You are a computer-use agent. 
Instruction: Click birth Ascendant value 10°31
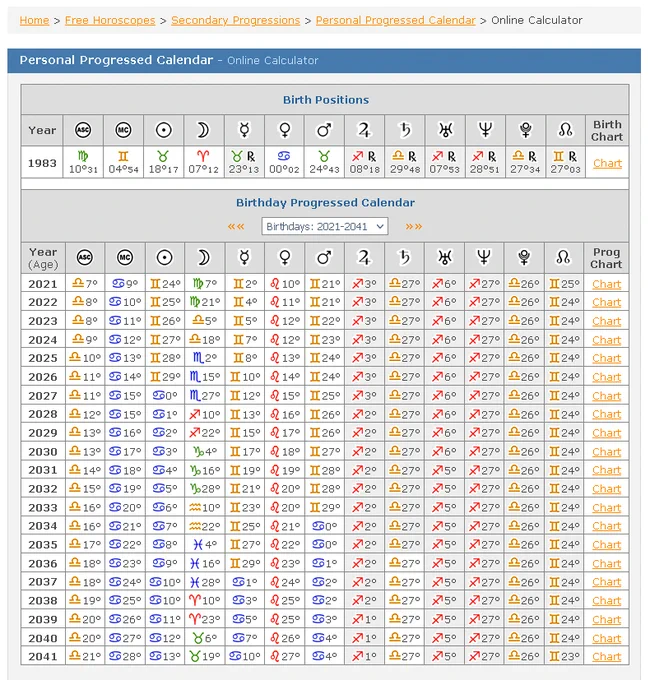click(83, 169)
